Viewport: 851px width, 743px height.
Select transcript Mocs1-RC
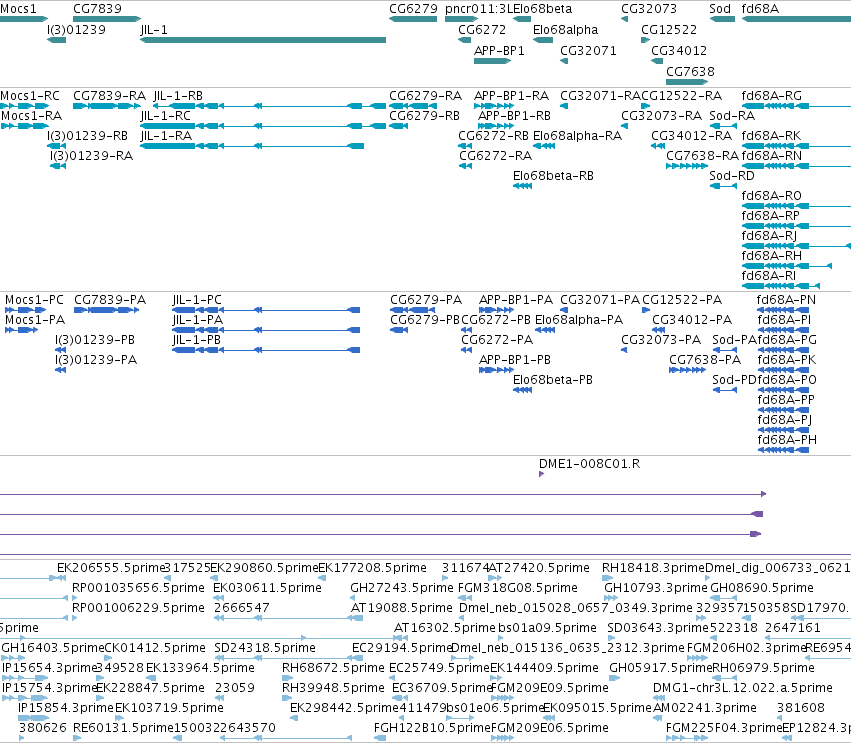[25, 106]
